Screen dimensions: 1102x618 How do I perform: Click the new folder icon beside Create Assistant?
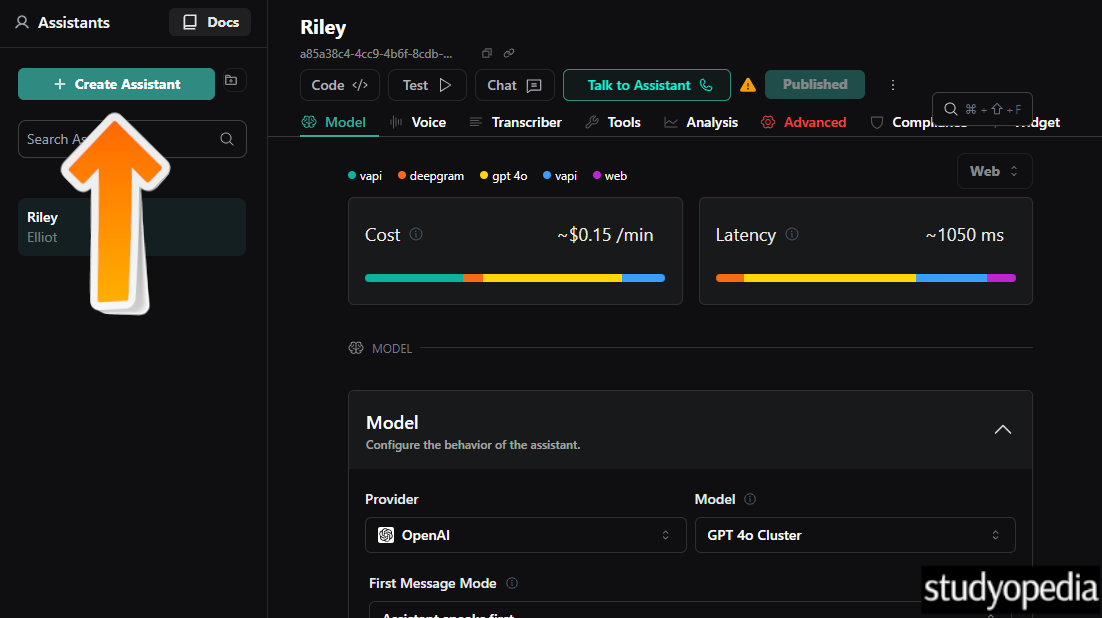click(x=231, y=81)
